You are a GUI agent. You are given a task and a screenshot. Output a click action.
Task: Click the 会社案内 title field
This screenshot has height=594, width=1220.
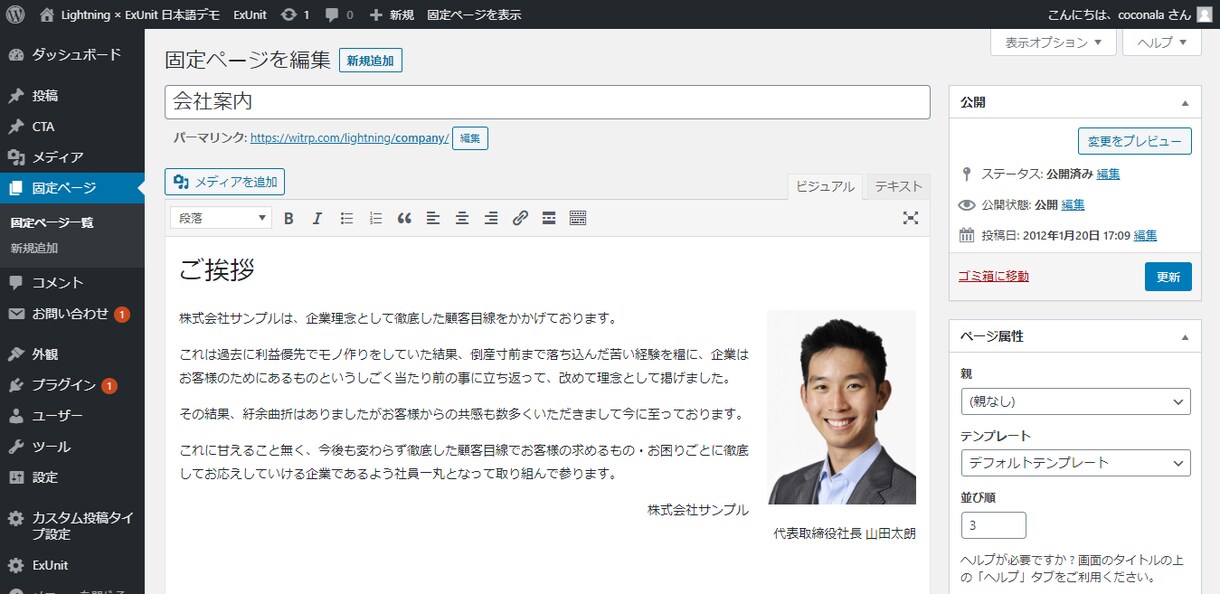(548, 102)
